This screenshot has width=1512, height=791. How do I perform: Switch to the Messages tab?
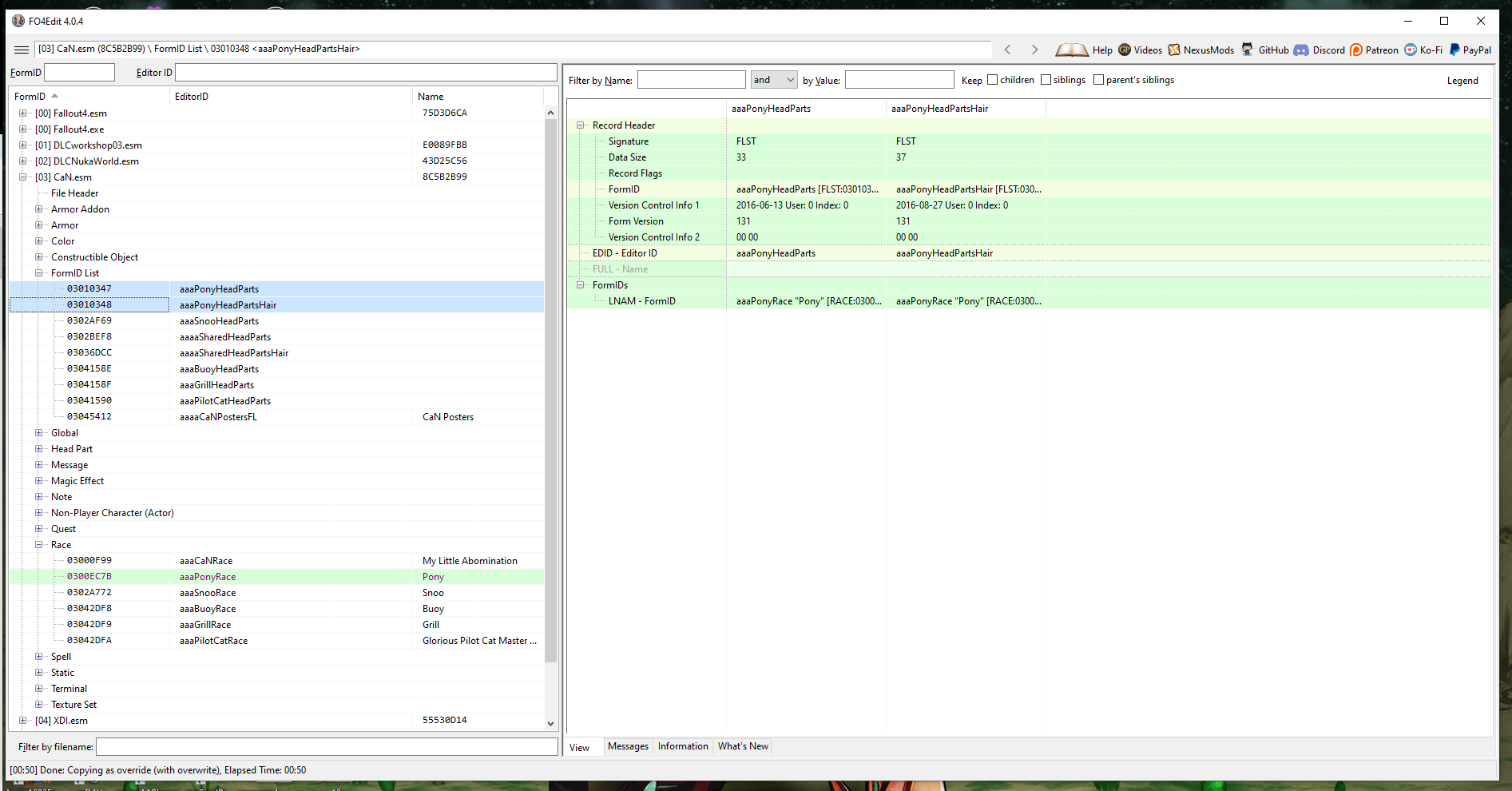(628, 746)
